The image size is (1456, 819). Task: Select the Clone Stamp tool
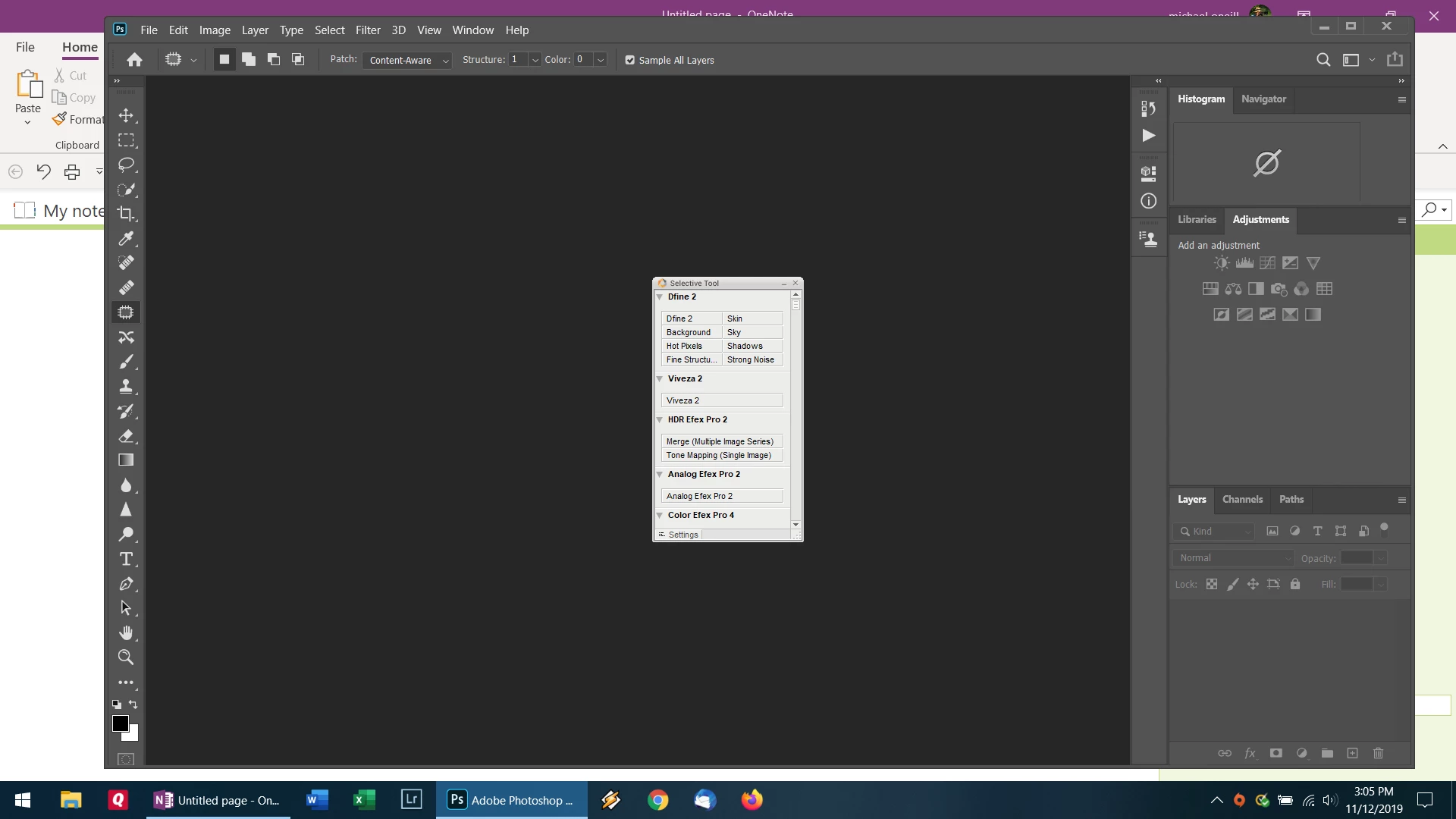coord(126,387)
